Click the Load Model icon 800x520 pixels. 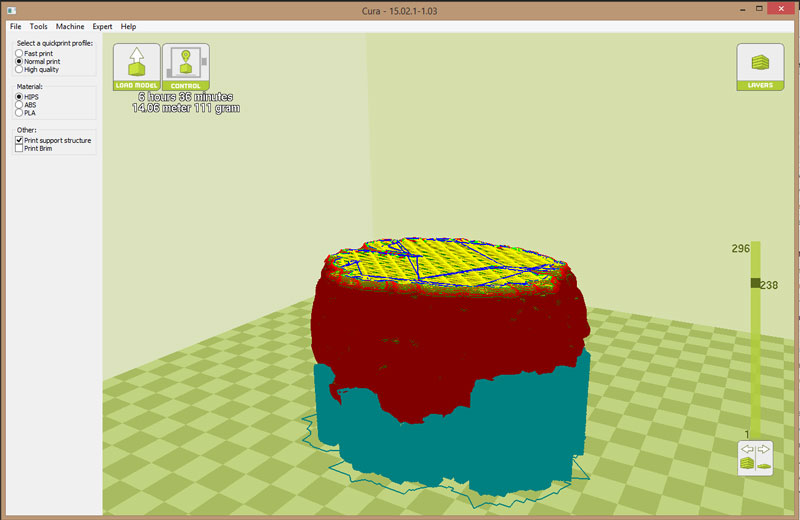[x=136, y=66]
